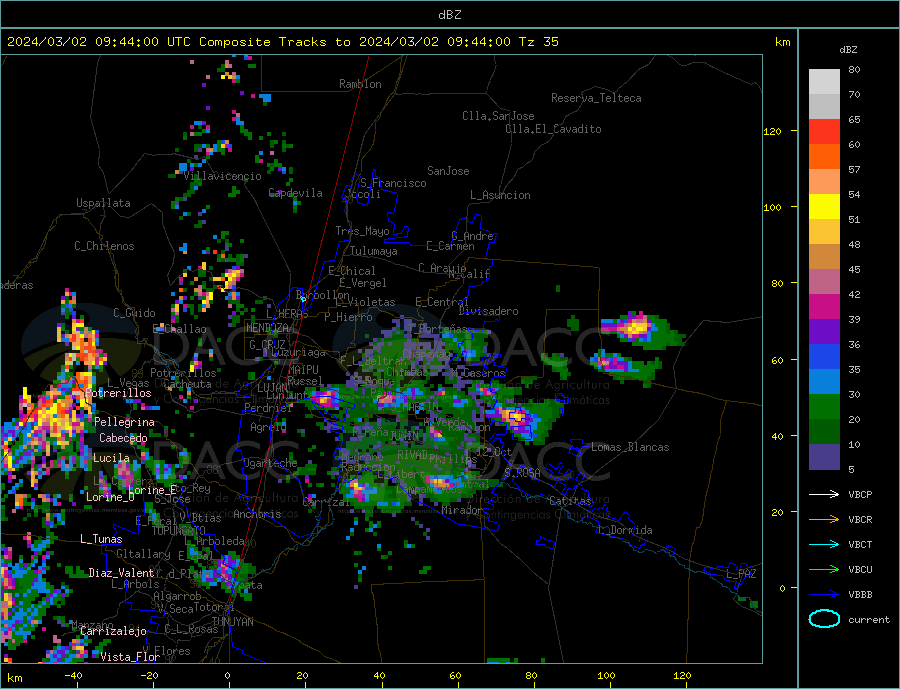
Task: Click the 'Tz 35' header text
Action: tap(538, 42)
